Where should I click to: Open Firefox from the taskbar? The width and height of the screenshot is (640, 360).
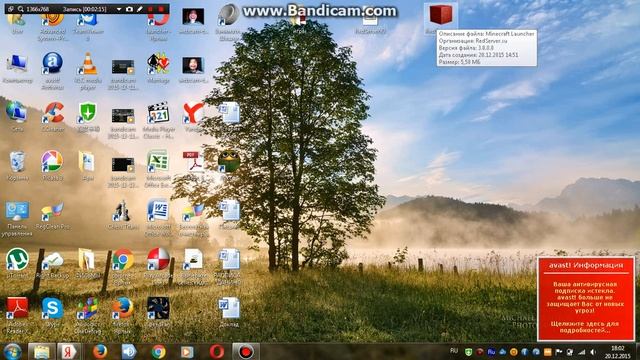[100, 351]
